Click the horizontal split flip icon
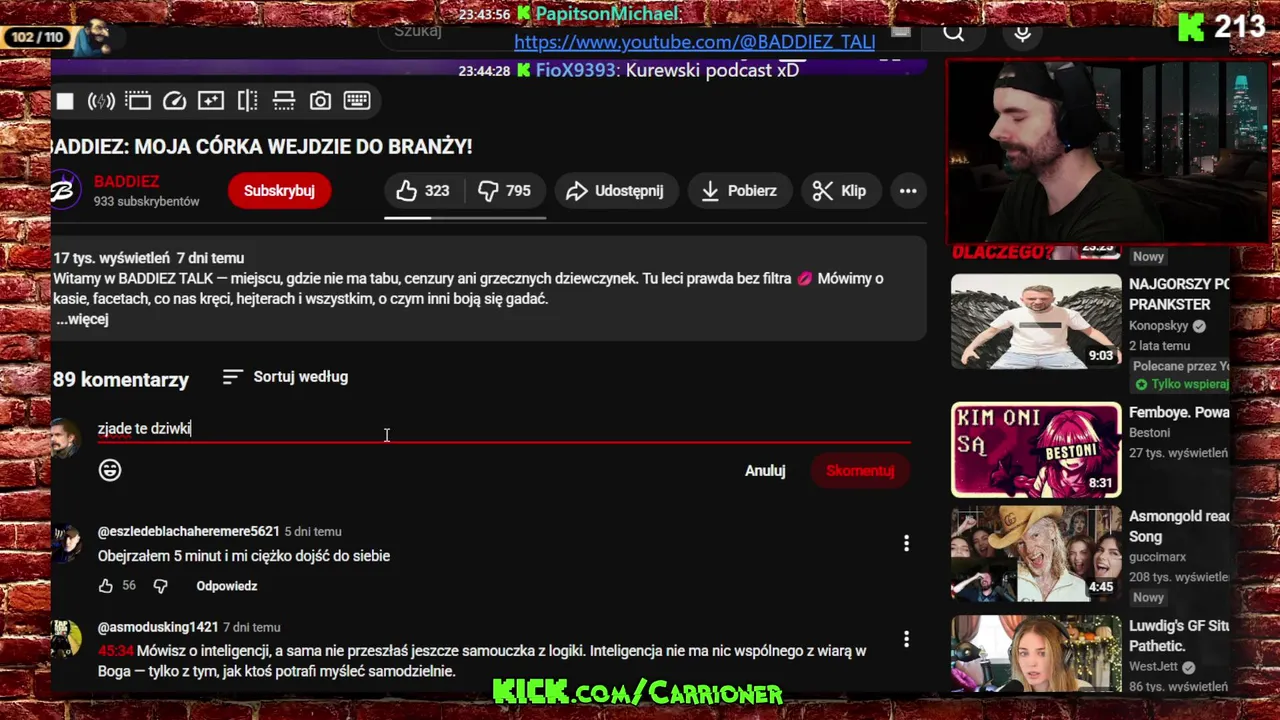1280x720 pixels. click(x=284, y=101)
